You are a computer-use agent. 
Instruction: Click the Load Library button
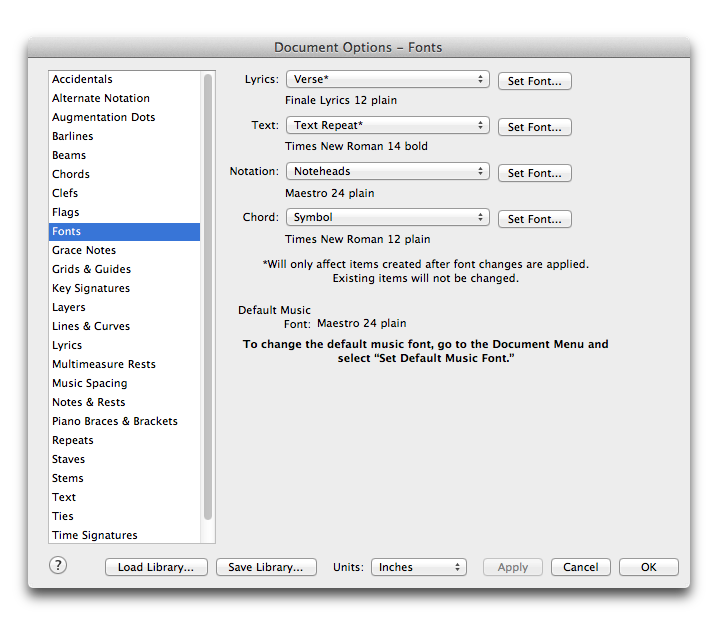(156, 567)
